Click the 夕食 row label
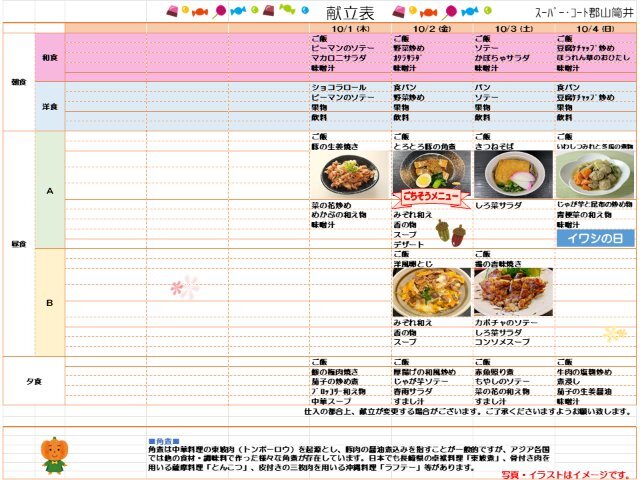Viewport: 640px width, 480px height. point(34,382)
